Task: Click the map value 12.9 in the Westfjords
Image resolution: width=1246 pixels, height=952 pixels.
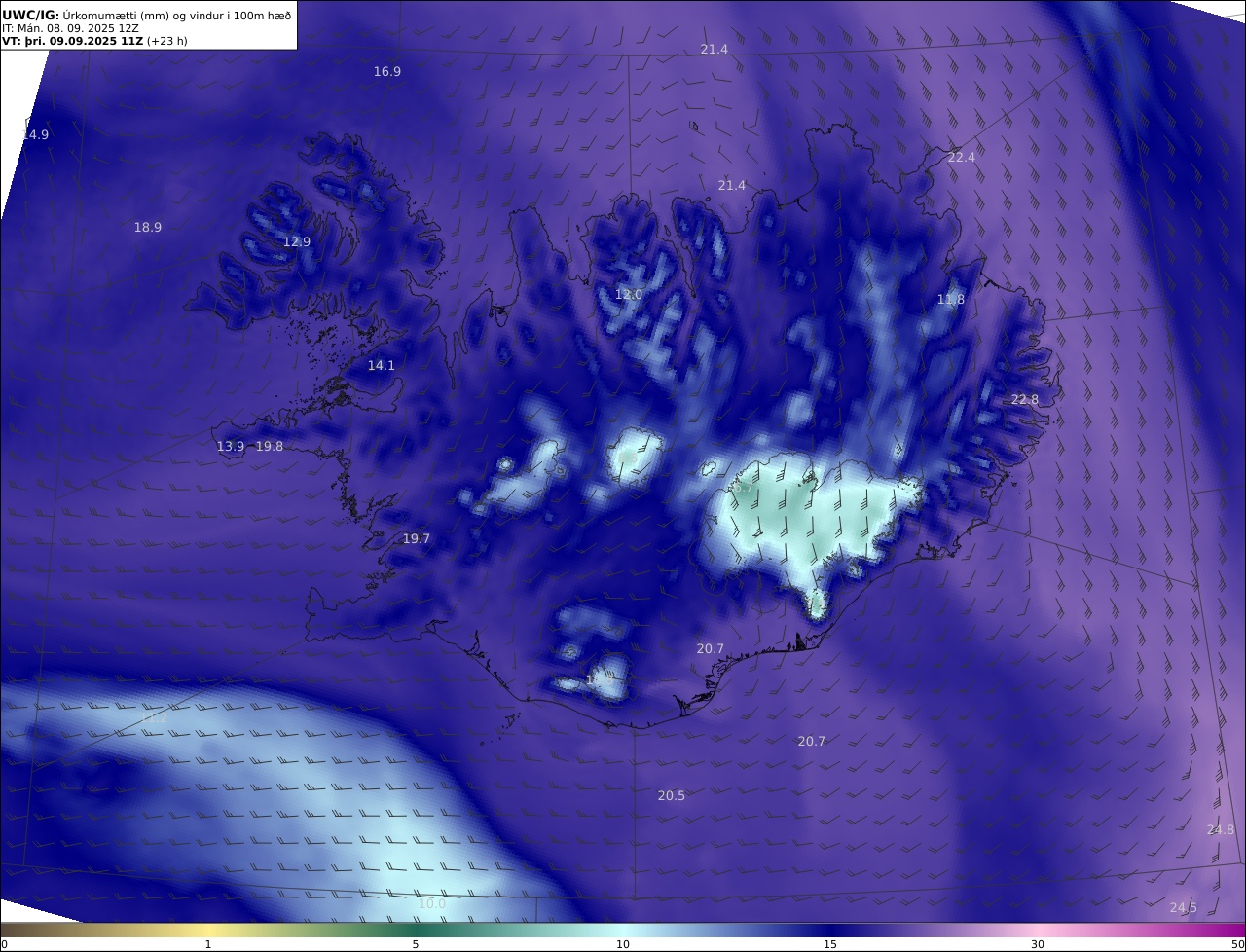Action: [297, 241]
